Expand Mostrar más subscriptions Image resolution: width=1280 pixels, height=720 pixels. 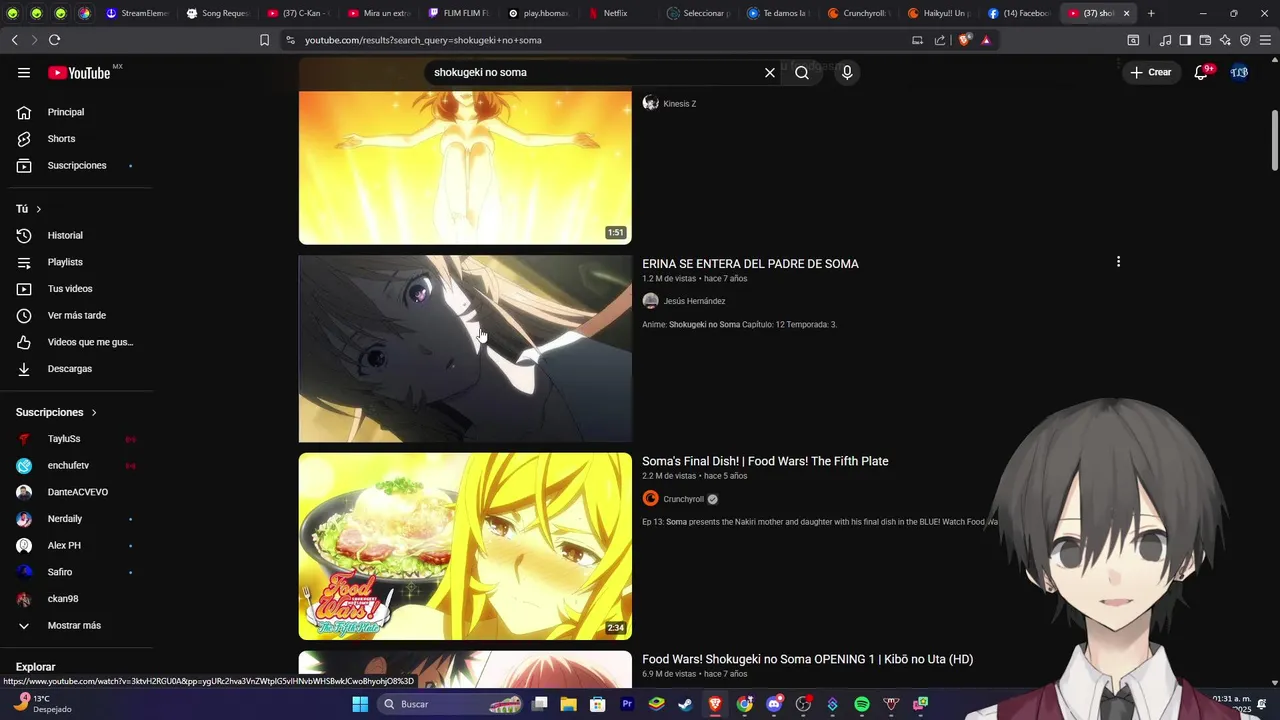[76, 625]
